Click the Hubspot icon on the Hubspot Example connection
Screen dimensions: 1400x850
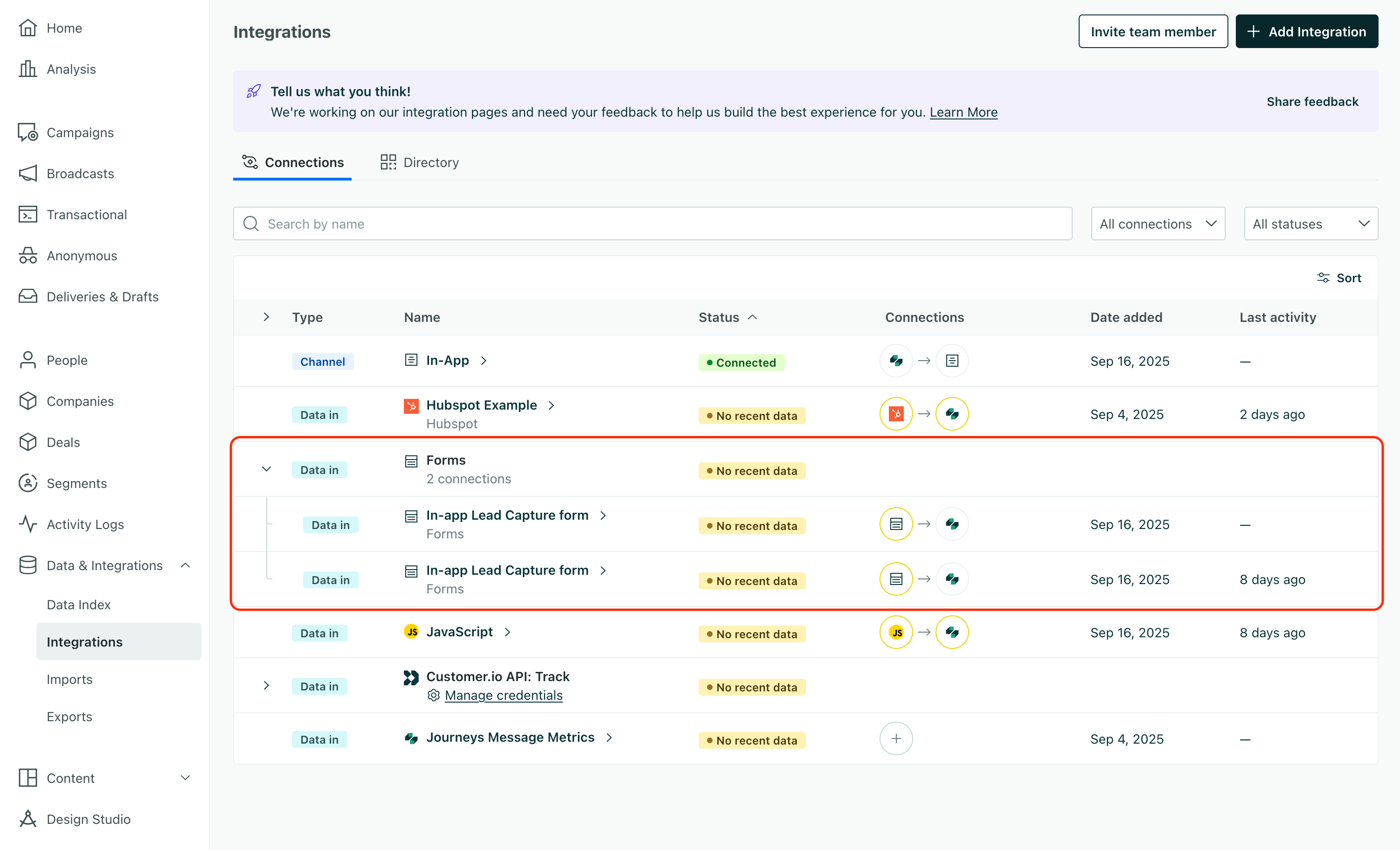[x=896, y=414]
